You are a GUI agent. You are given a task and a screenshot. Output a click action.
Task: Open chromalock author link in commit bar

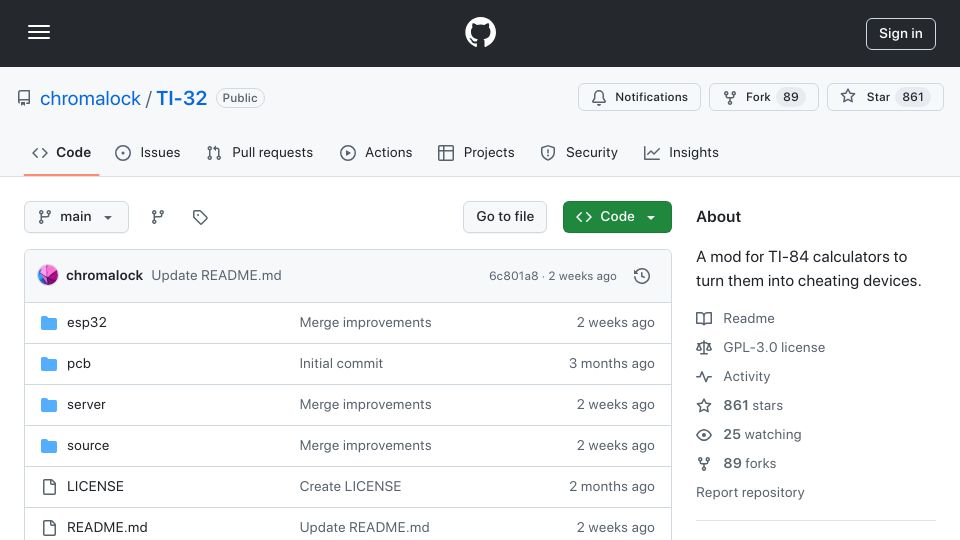point(105,276)
